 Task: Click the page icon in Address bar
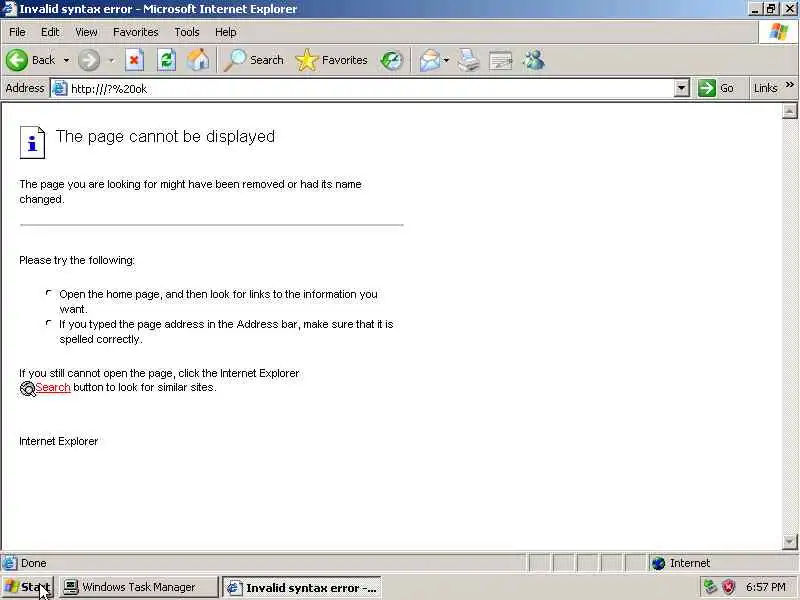pos(60,88)
